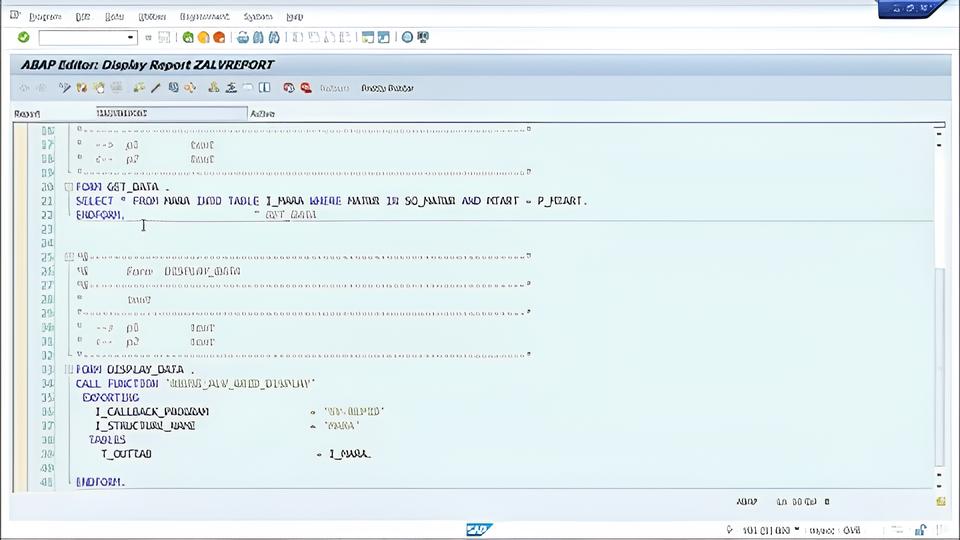
Task: Click the Other Object icon
Action: (99, 88)
